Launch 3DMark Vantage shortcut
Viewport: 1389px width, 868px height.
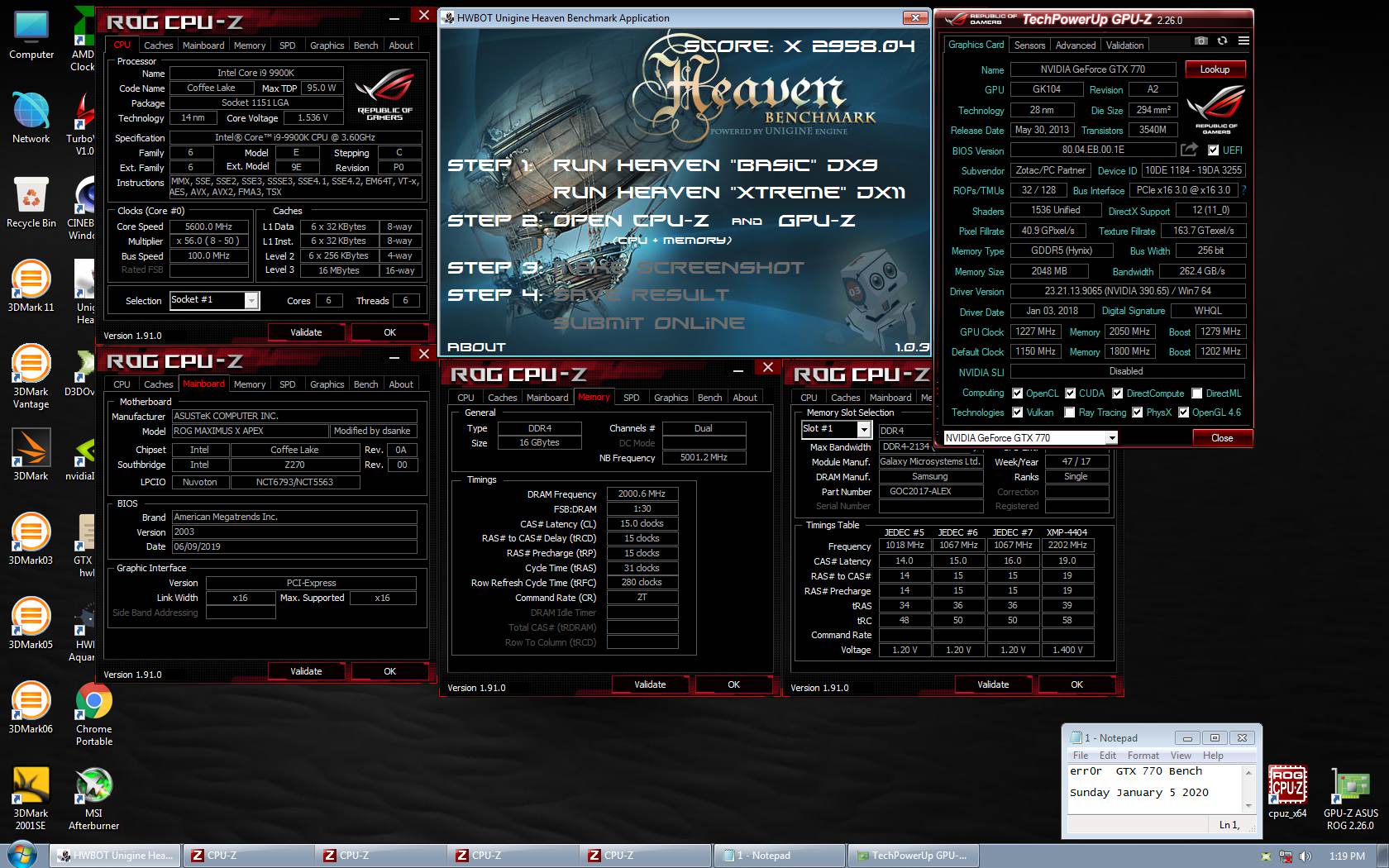31,376
